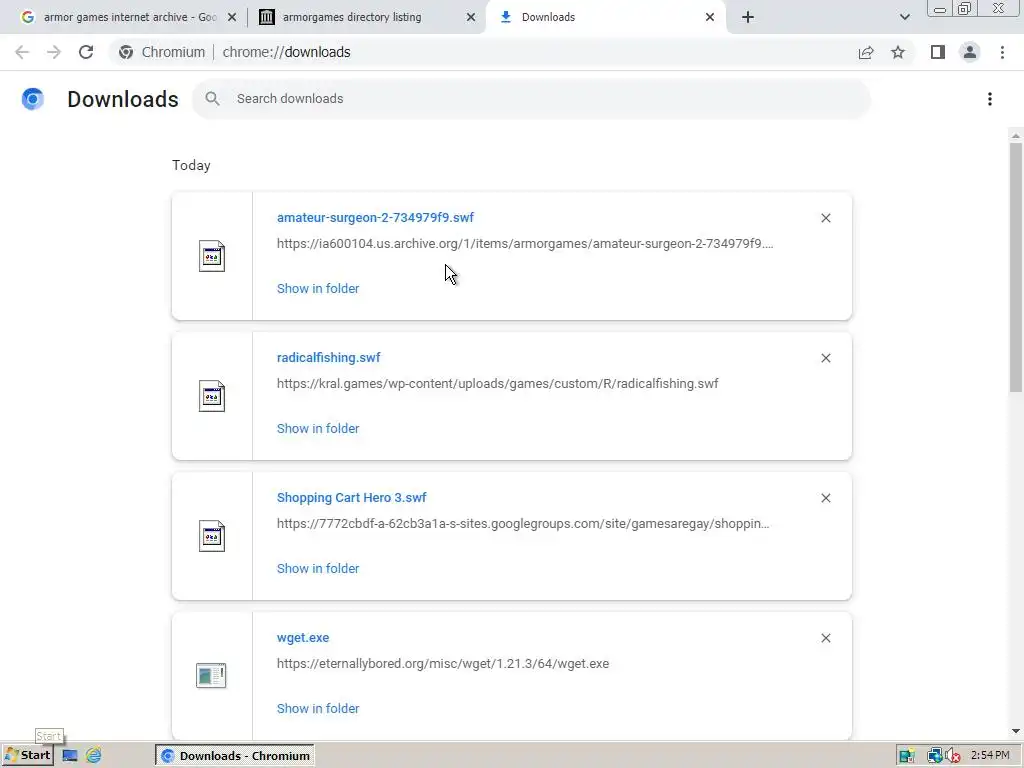Close the Downloads tab
This screenshot has height=768, width=1024.
point(710,18)
